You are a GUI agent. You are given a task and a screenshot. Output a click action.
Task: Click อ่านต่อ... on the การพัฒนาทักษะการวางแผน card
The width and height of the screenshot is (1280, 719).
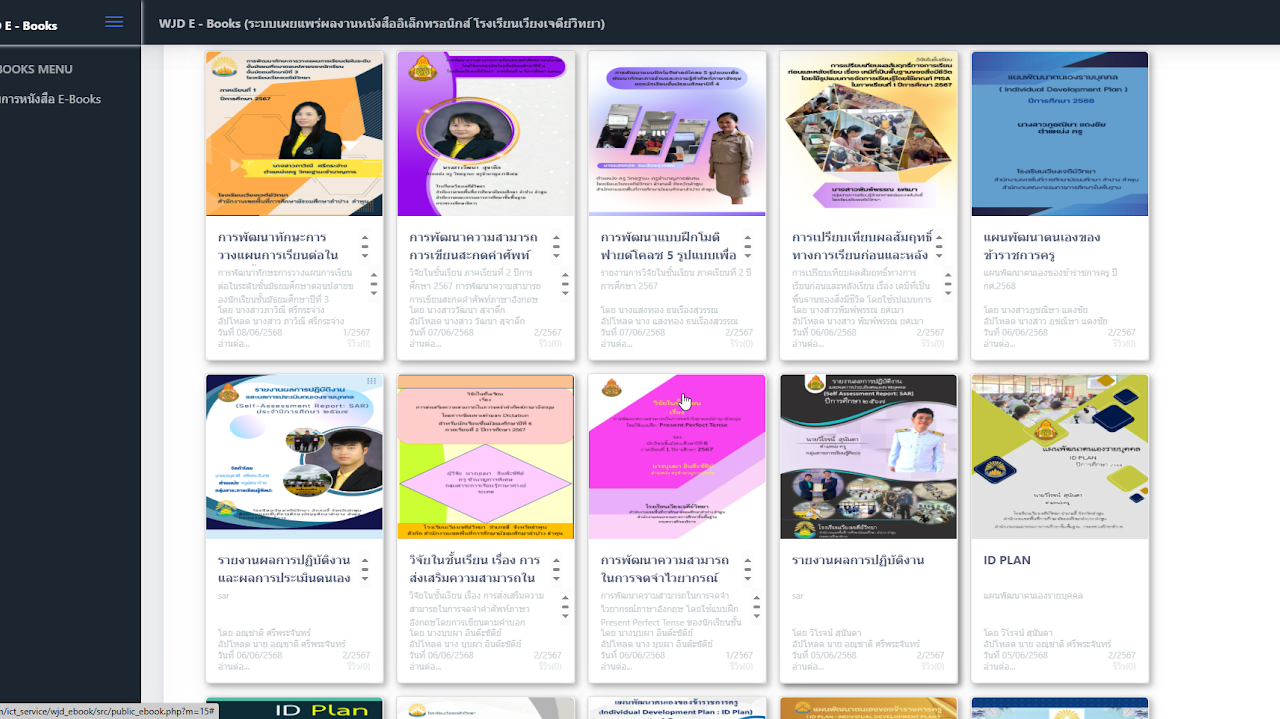point(233,344)
